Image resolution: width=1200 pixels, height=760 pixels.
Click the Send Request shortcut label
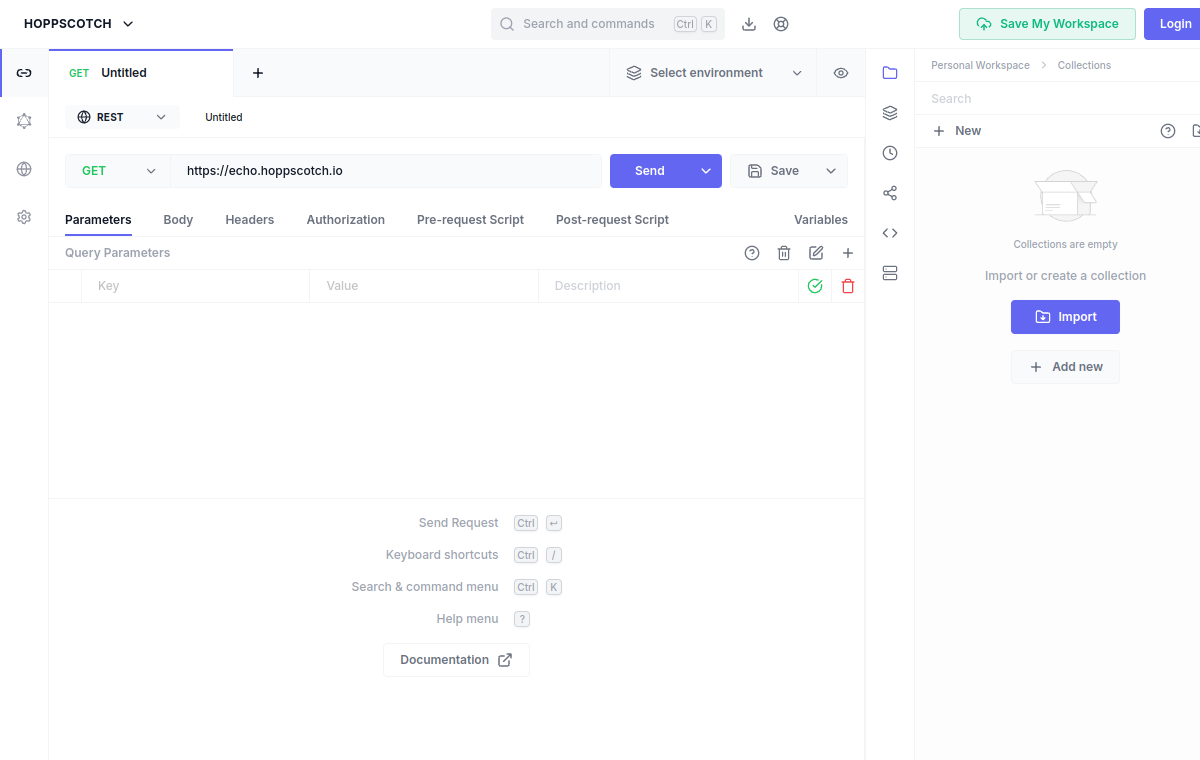coord(458,523)
